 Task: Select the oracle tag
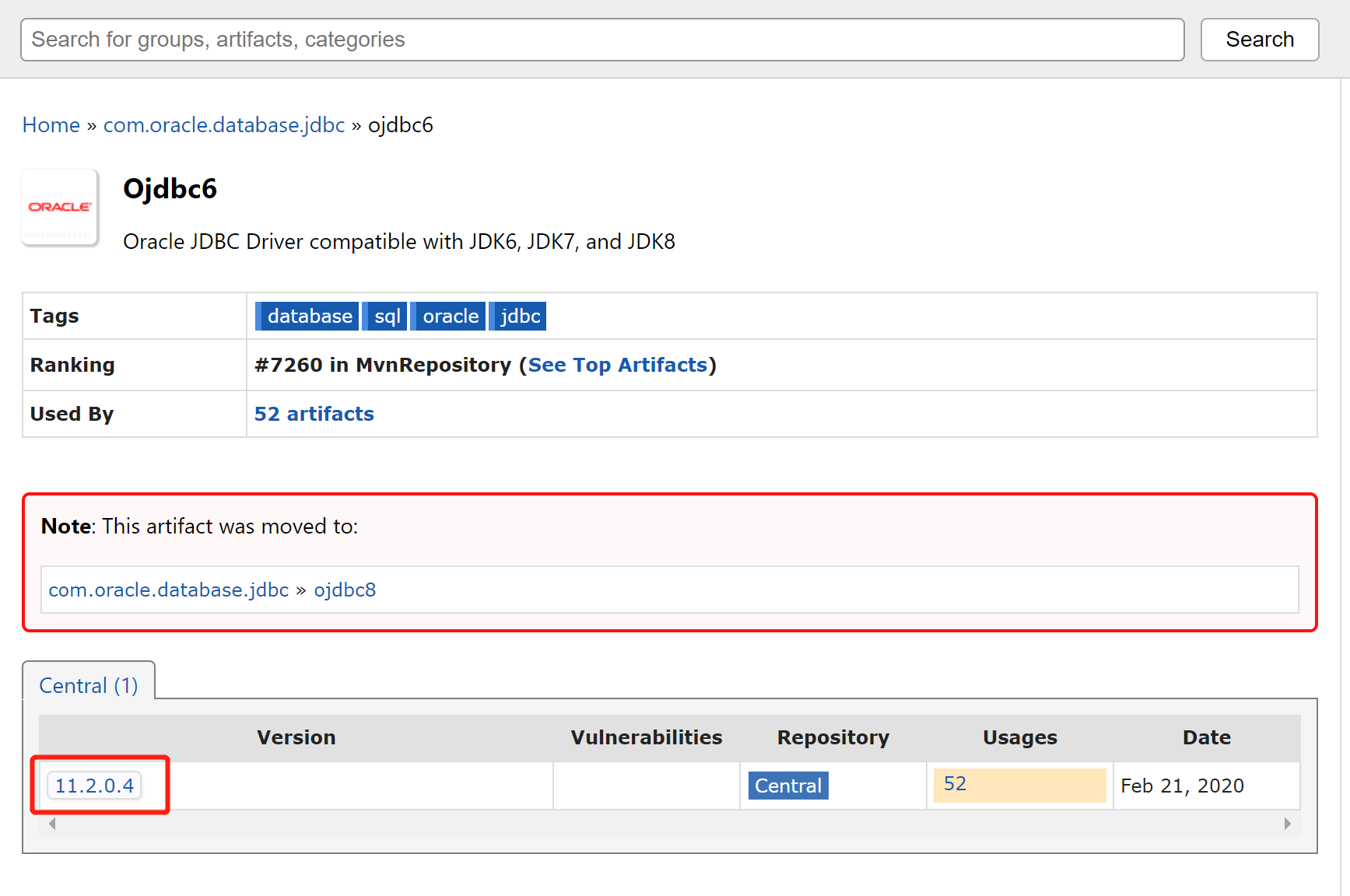448,317
